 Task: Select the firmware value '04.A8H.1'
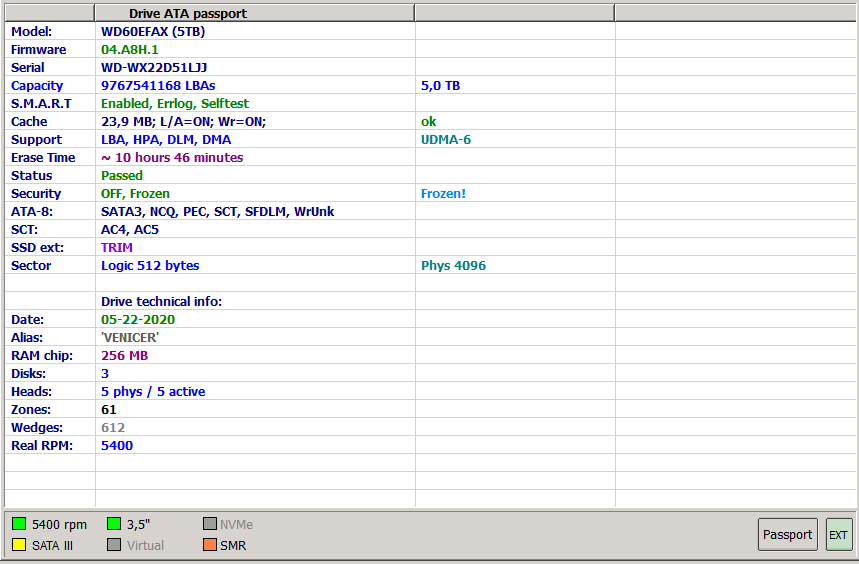pyautogui.click(x=130, y=50)
